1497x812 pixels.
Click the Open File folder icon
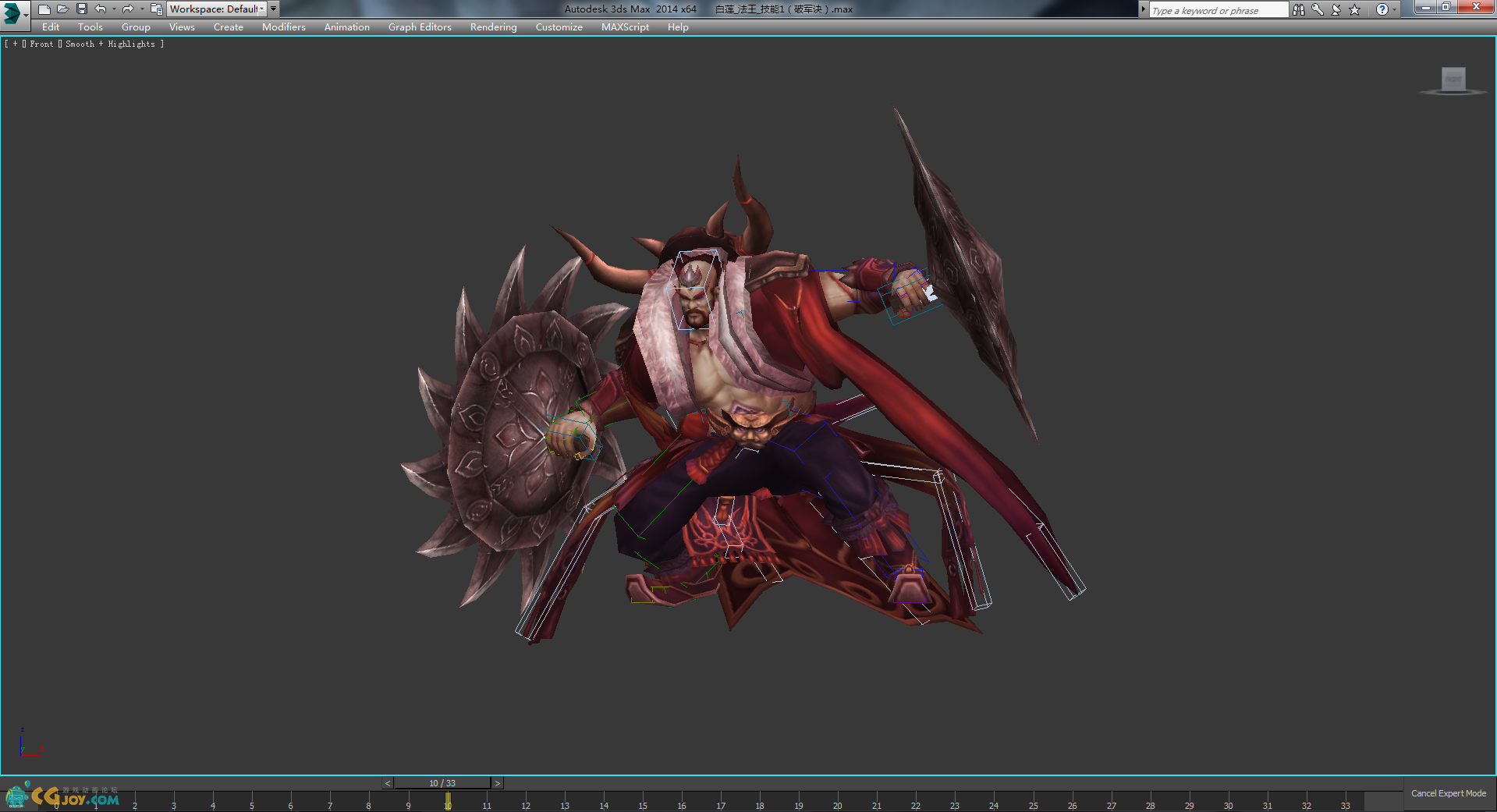63,9
